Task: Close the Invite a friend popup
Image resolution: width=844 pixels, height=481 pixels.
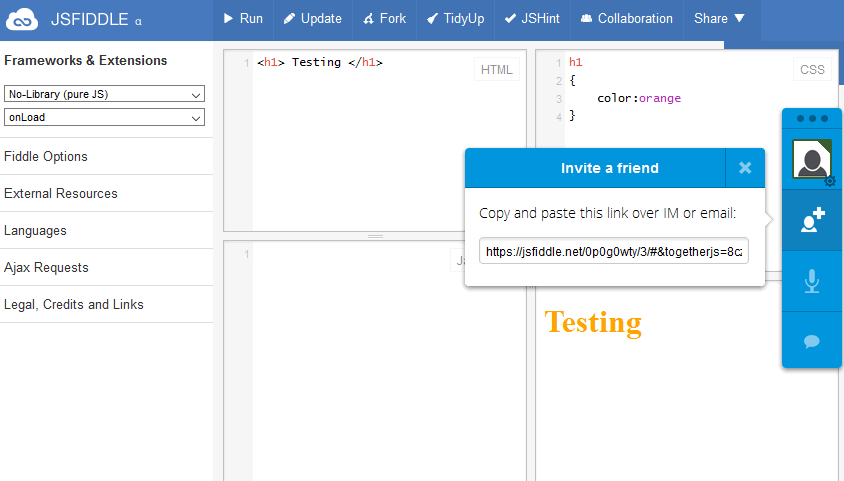Action: coord(745,168)
